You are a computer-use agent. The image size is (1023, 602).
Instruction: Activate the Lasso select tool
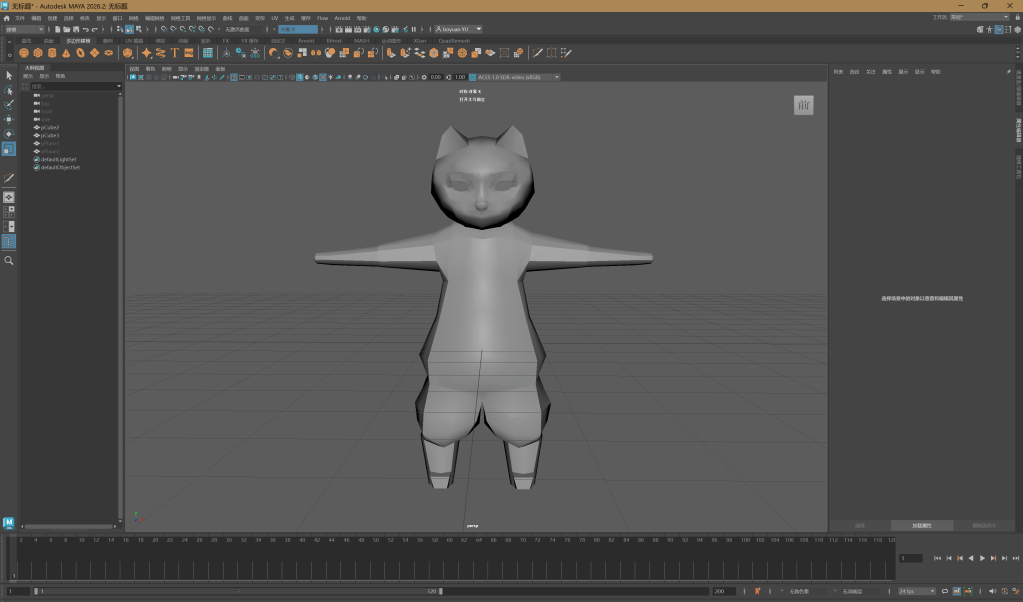tap(9, 90)
